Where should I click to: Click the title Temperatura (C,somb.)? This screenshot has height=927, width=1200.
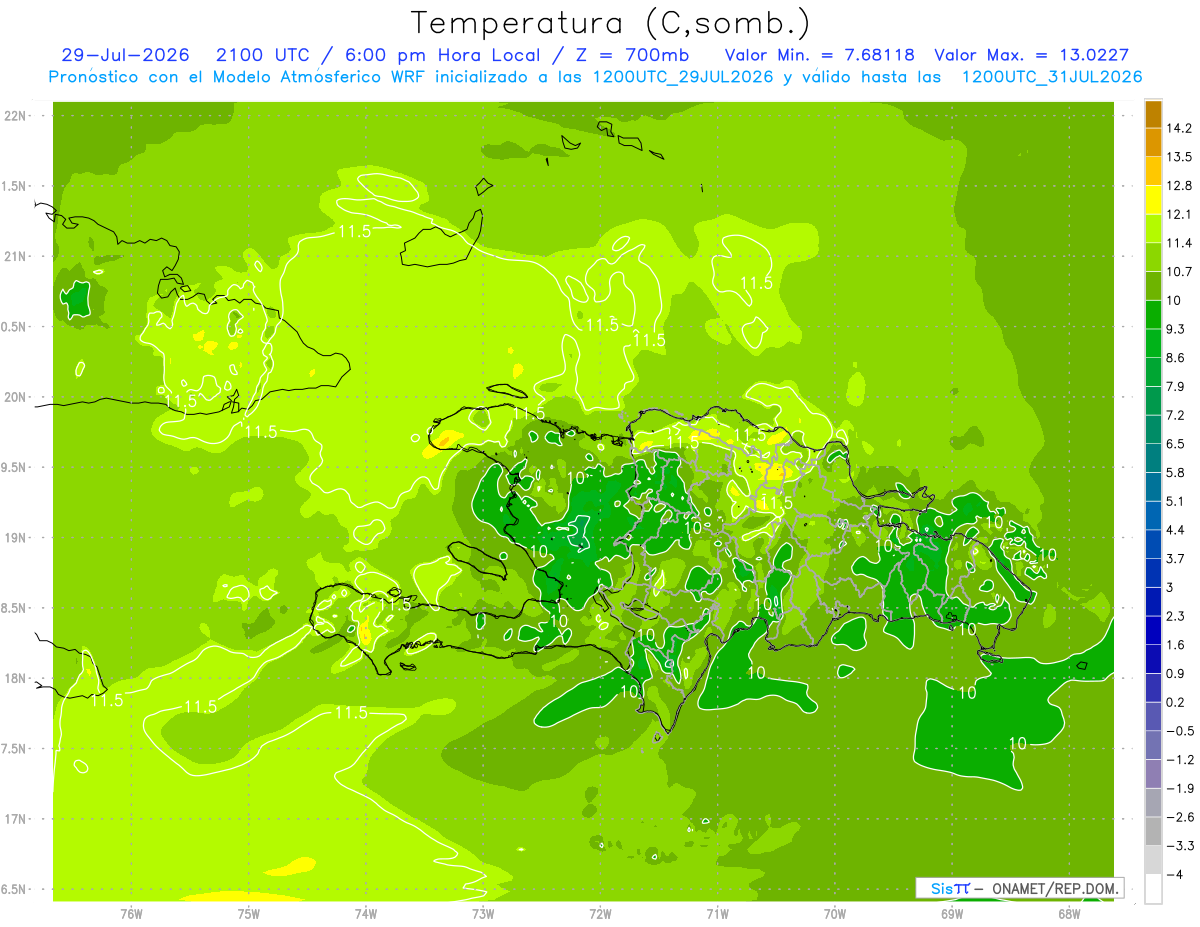coord(611,24)
